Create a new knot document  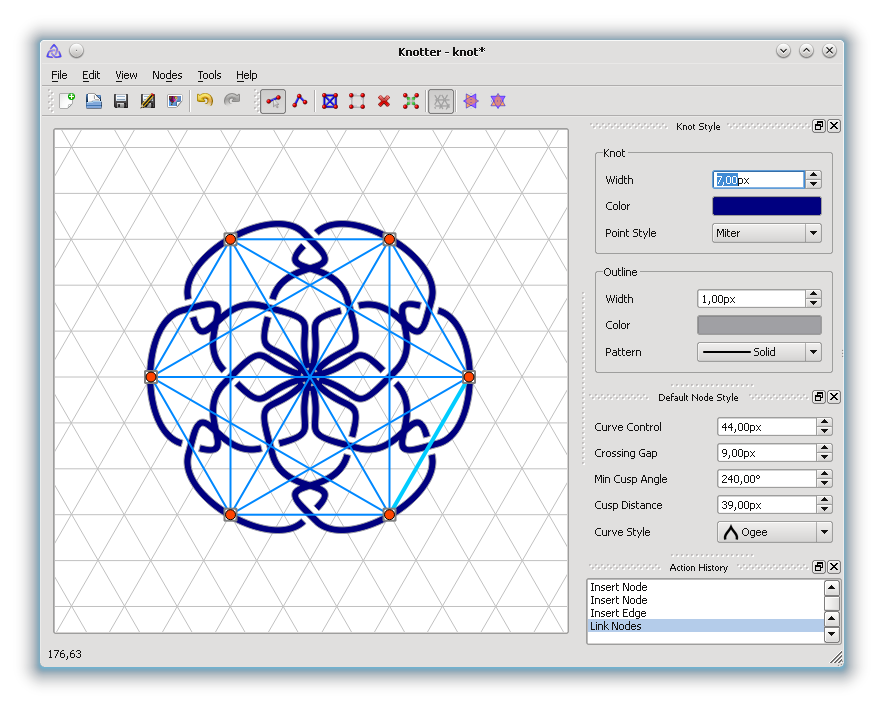coord(67,101)
